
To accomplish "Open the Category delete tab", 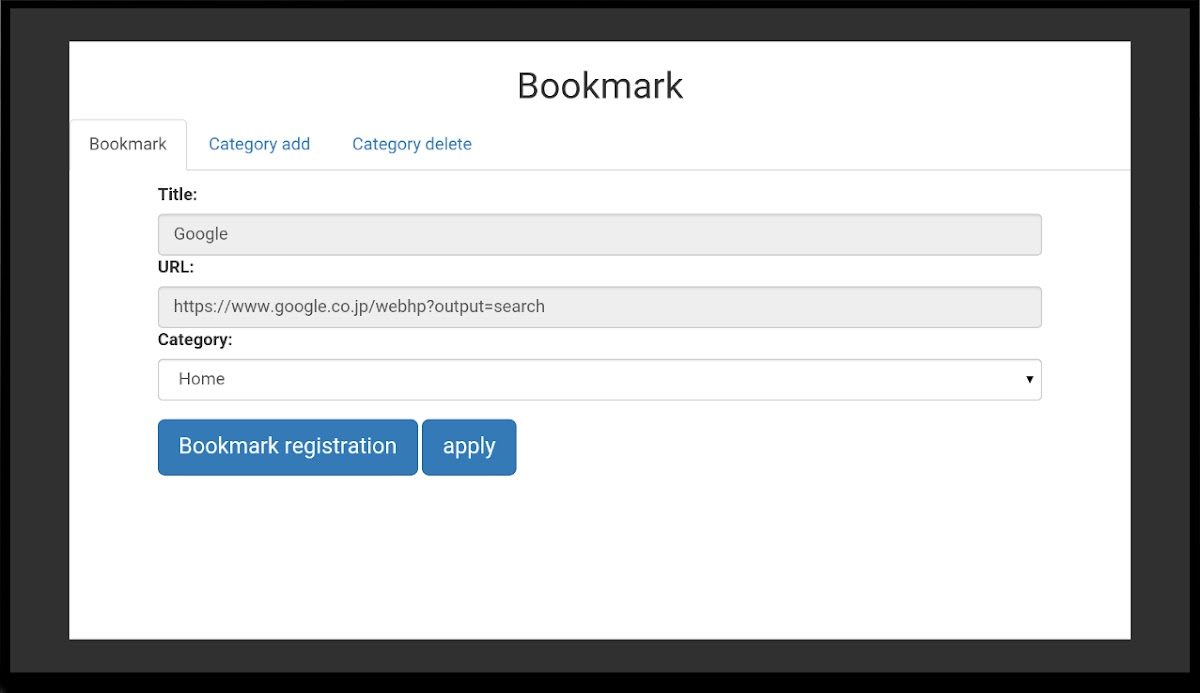I will 411,144.
